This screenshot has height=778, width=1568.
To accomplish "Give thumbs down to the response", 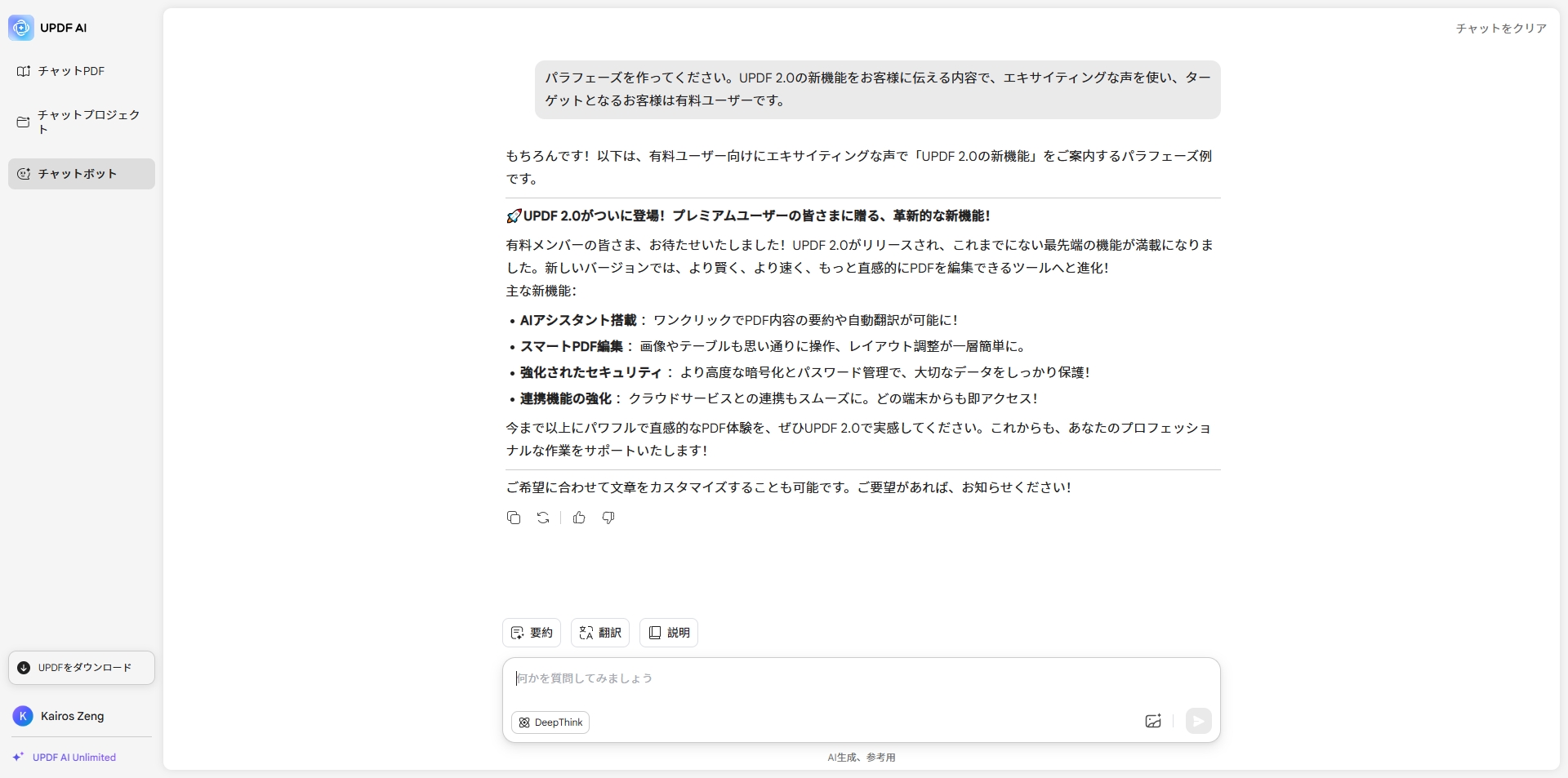I will 608,518.
